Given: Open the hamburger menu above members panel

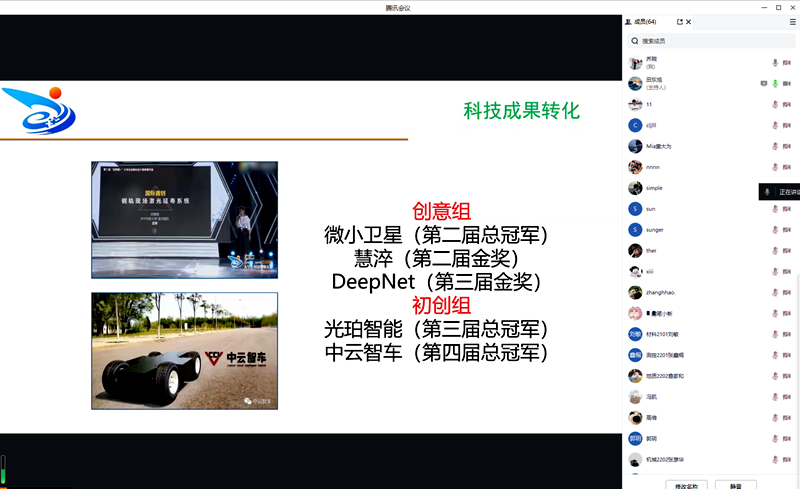Looking at the screenshot, I should pyautogui.click(x=793, y=21).
